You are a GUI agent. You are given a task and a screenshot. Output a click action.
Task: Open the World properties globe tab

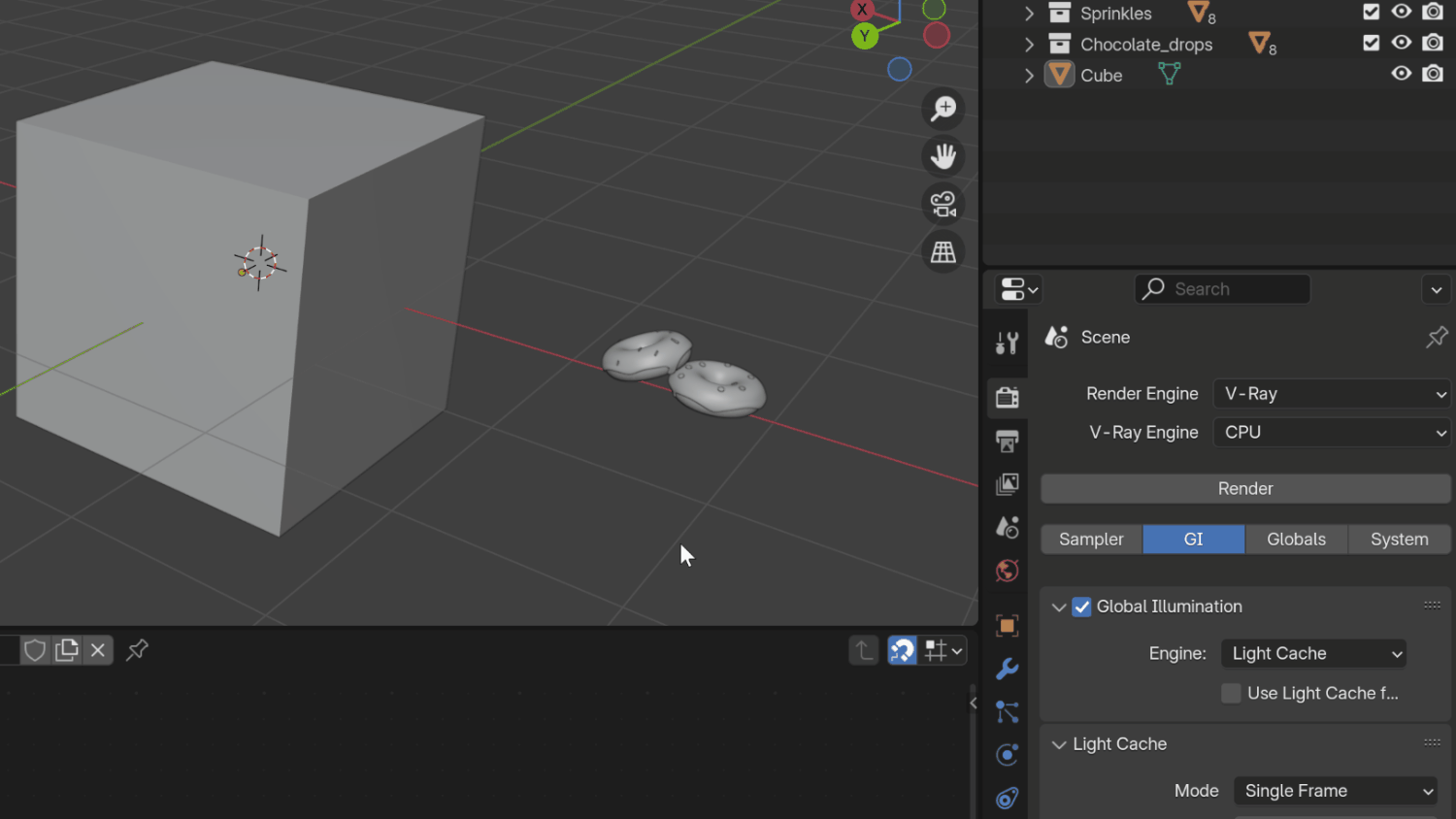pyautogui.click(x=1007, y=571)
